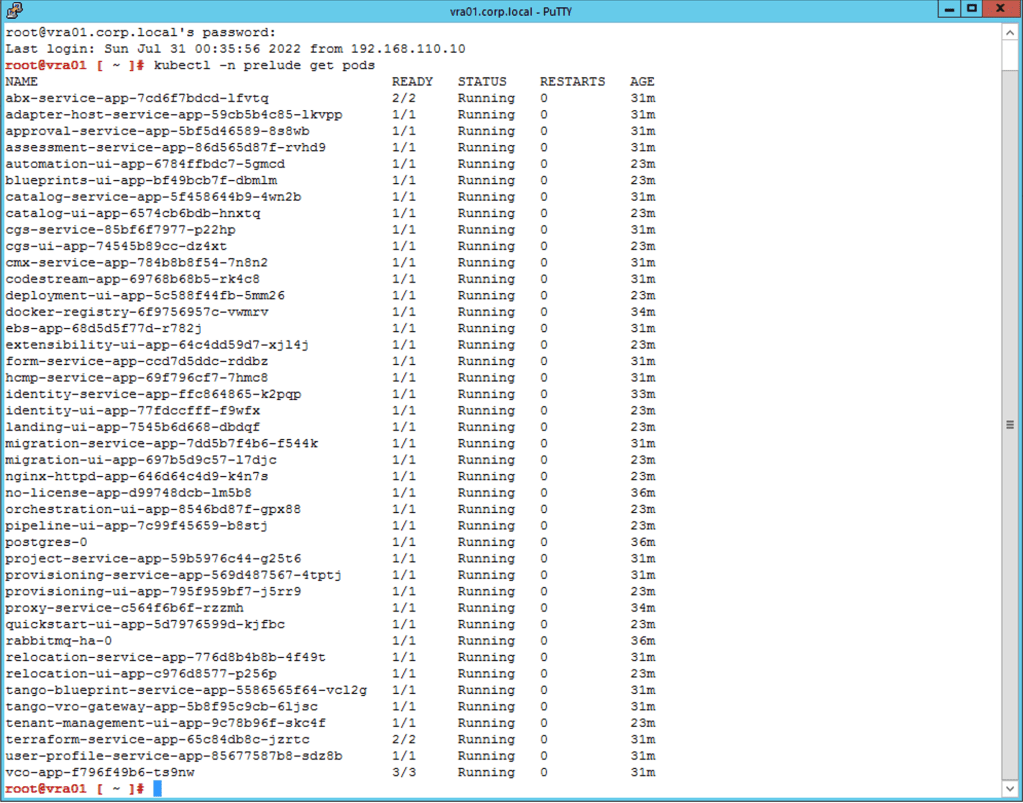Click the STATUS column header
The width and height of the screenshot is (1023, 803).
(x=482, y=82)
